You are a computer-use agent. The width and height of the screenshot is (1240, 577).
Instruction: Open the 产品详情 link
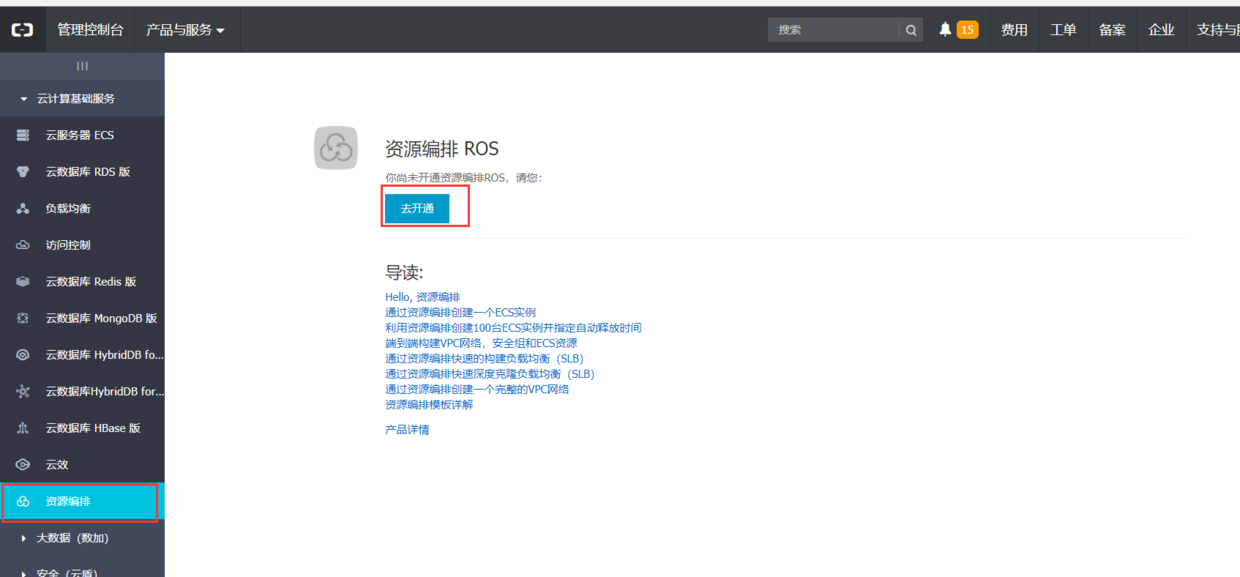coord(407,430)
